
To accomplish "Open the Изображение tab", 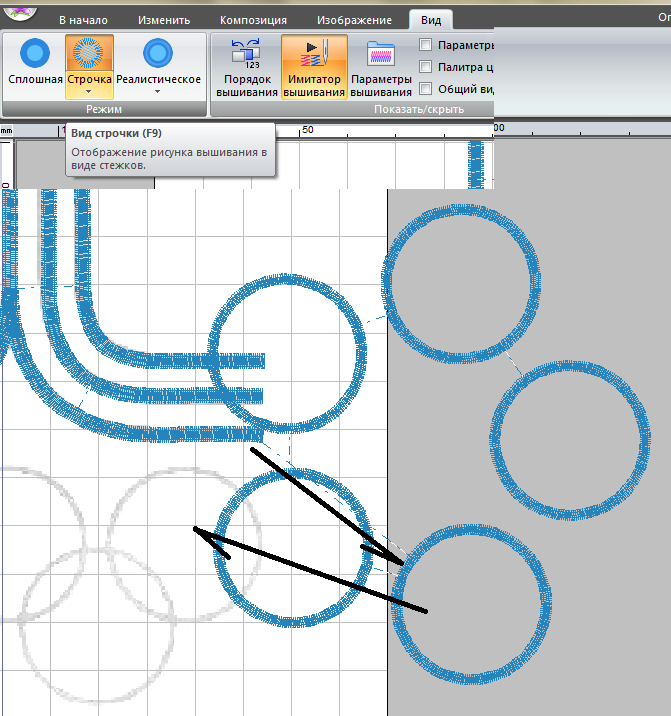I will tap(354, 20).
